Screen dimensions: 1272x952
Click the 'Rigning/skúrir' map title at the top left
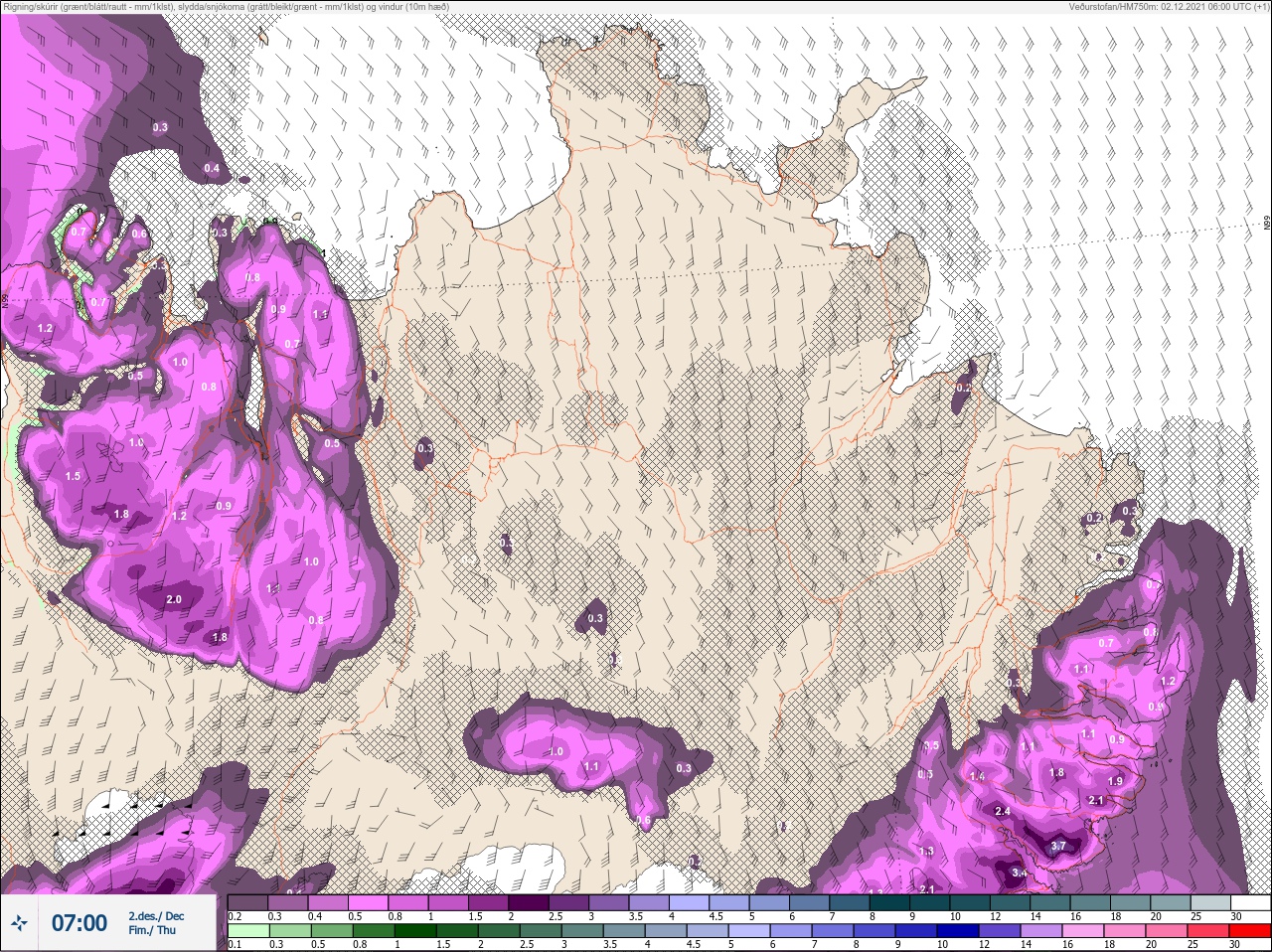click(x=26, y=6)
